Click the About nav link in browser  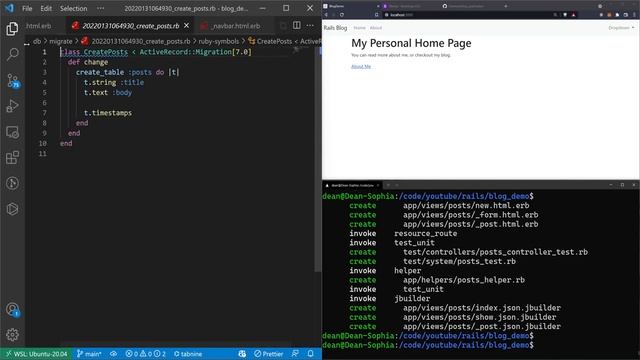(x=376, y=28)
